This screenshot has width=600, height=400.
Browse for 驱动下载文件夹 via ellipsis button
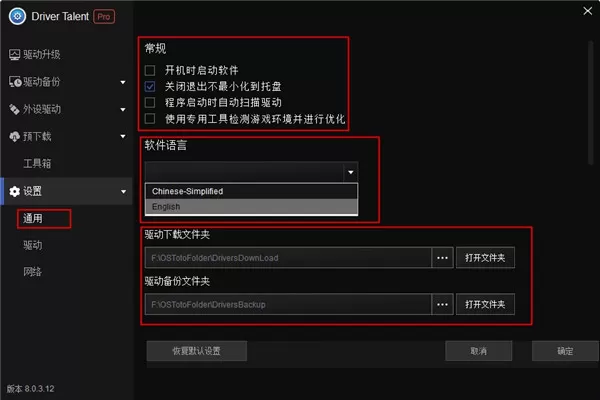click(442, 258)
